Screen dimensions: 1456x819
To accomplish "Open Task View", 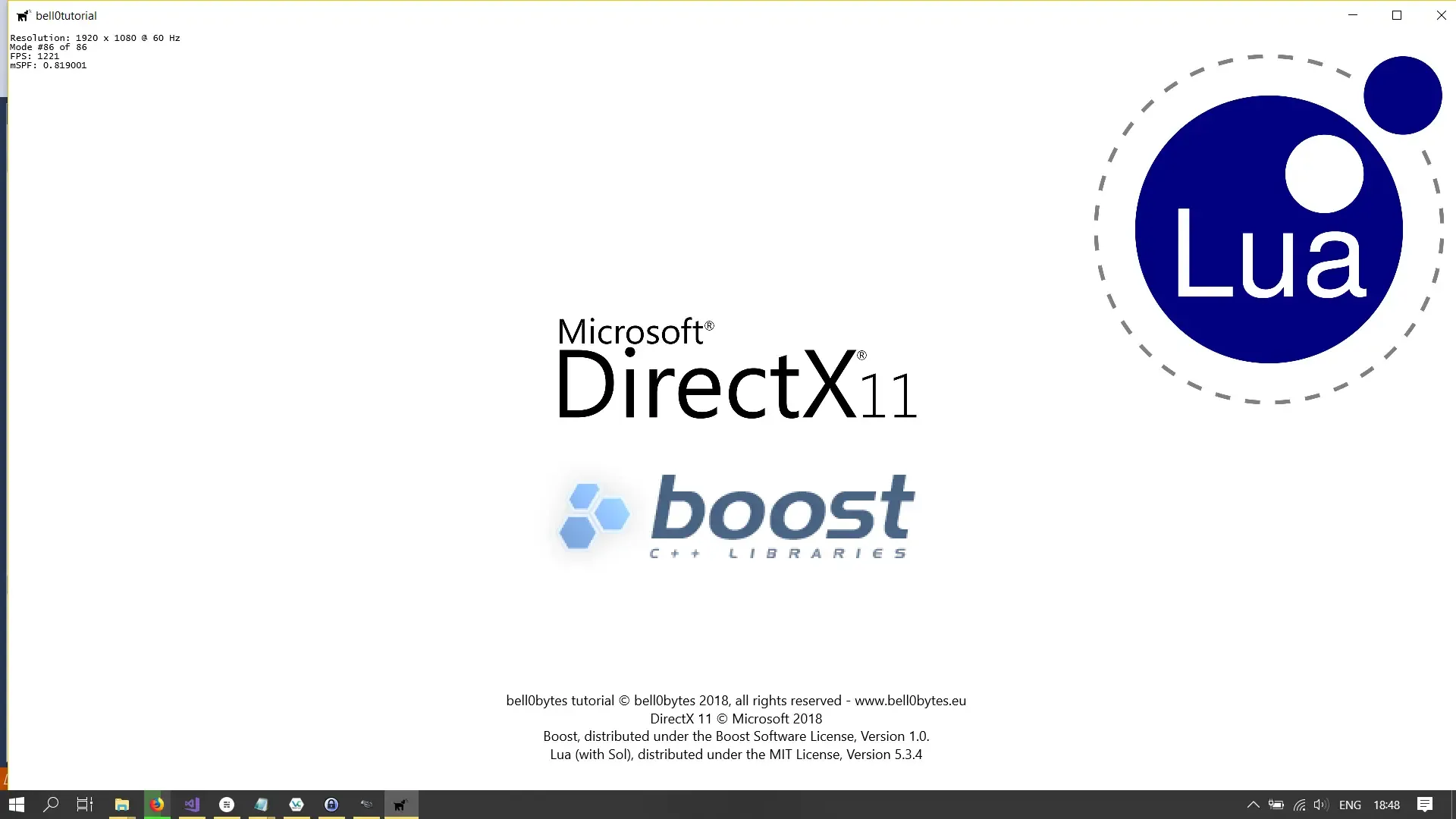I will [83, 804].
